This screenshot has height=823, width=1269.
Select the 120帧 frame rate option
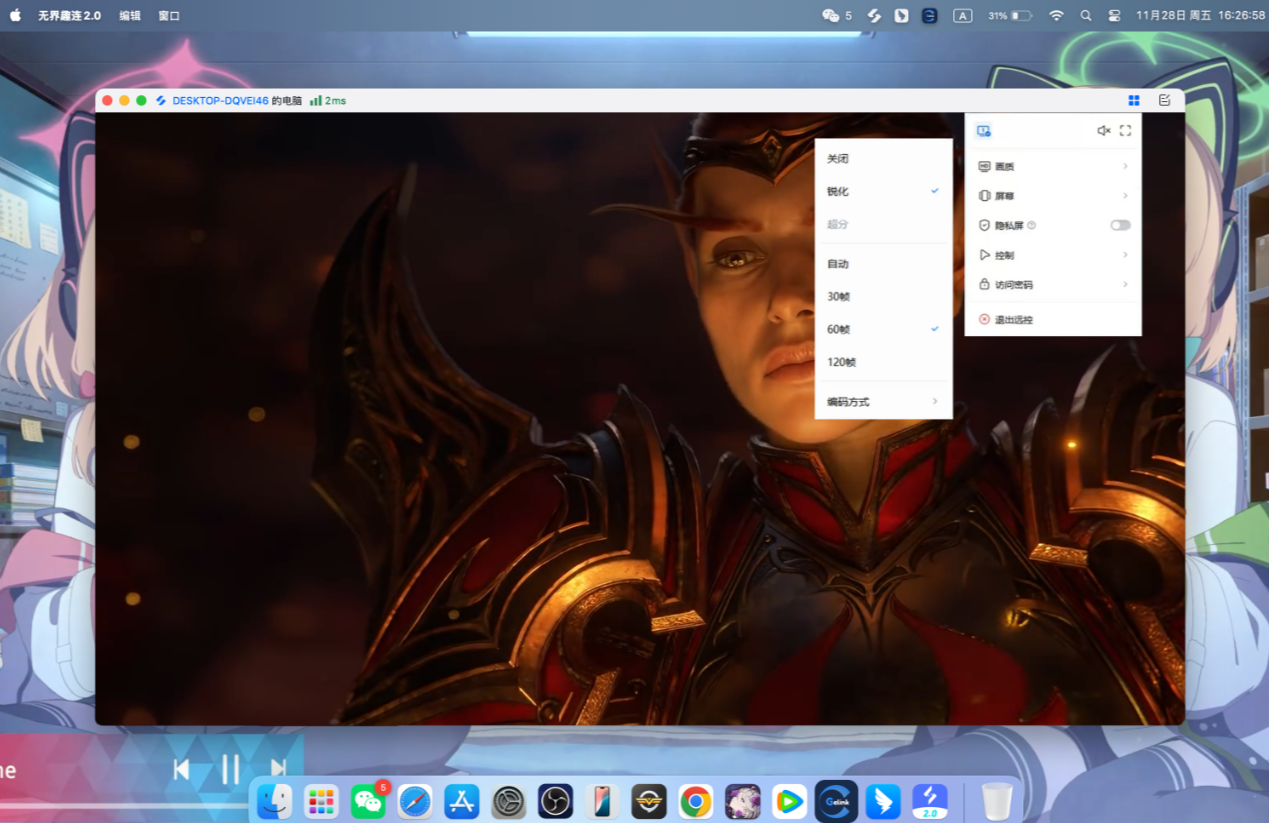(x=841, y=362)
